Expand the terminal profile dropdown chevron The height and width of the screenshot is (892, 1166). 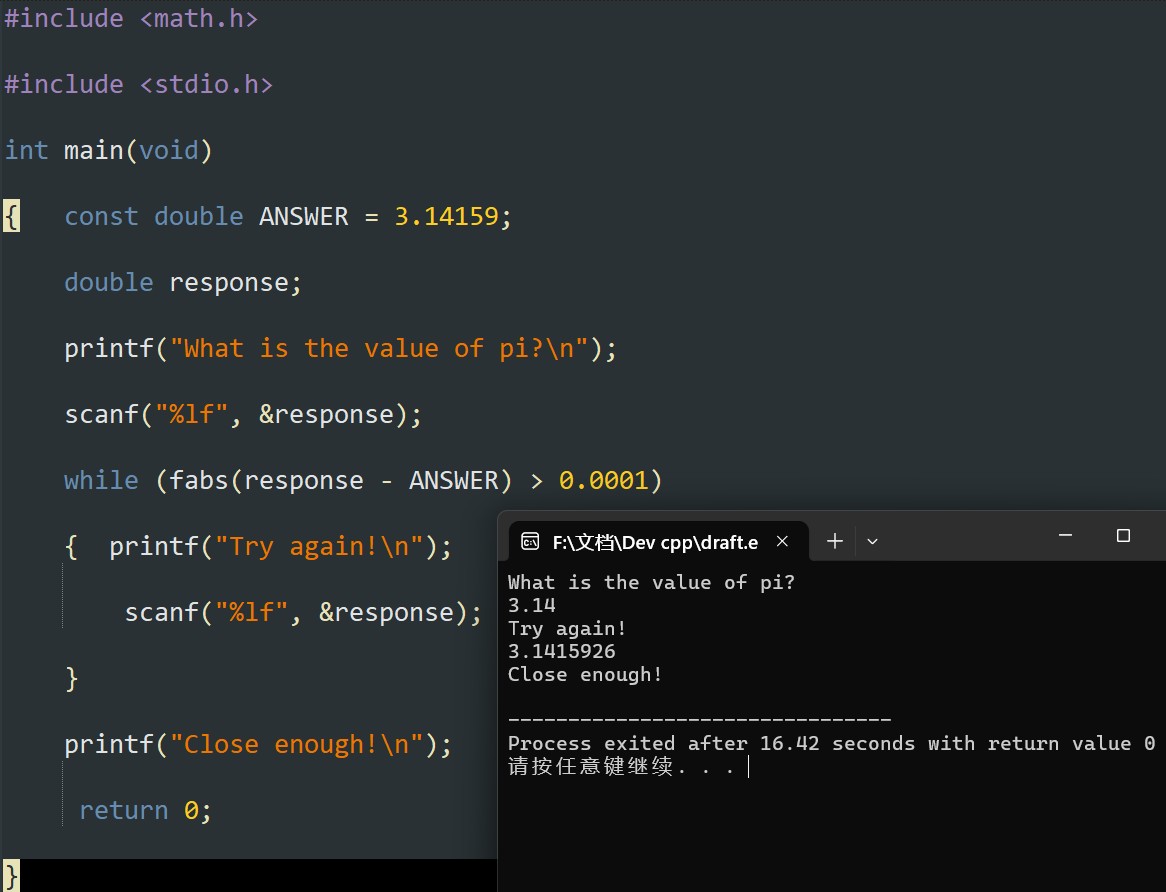pyautogui.click(x=872, y=542)
